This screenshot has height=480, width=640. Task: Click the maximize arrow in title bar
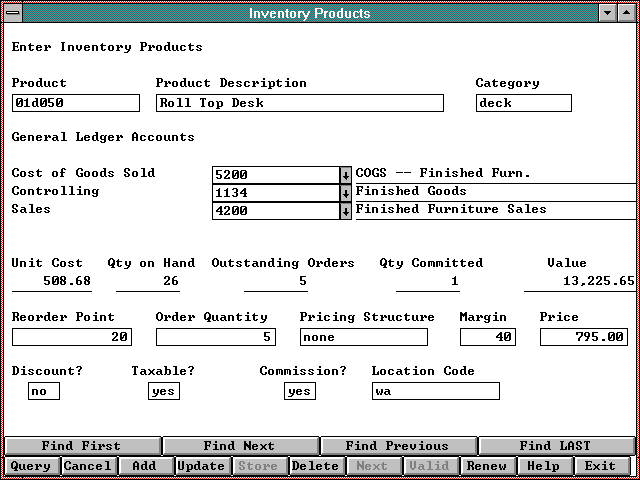click(627, 13)
